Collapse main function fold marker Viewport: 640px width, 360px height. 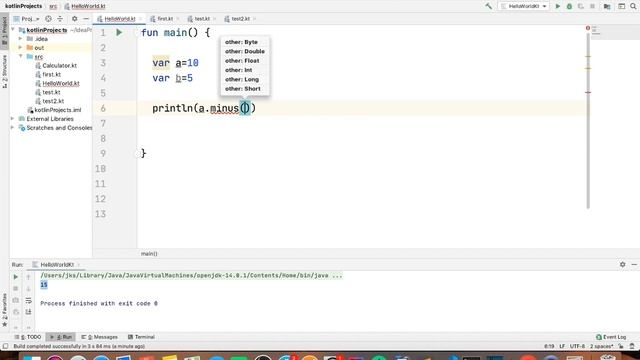pyautogui.click(x=138, y=33)
